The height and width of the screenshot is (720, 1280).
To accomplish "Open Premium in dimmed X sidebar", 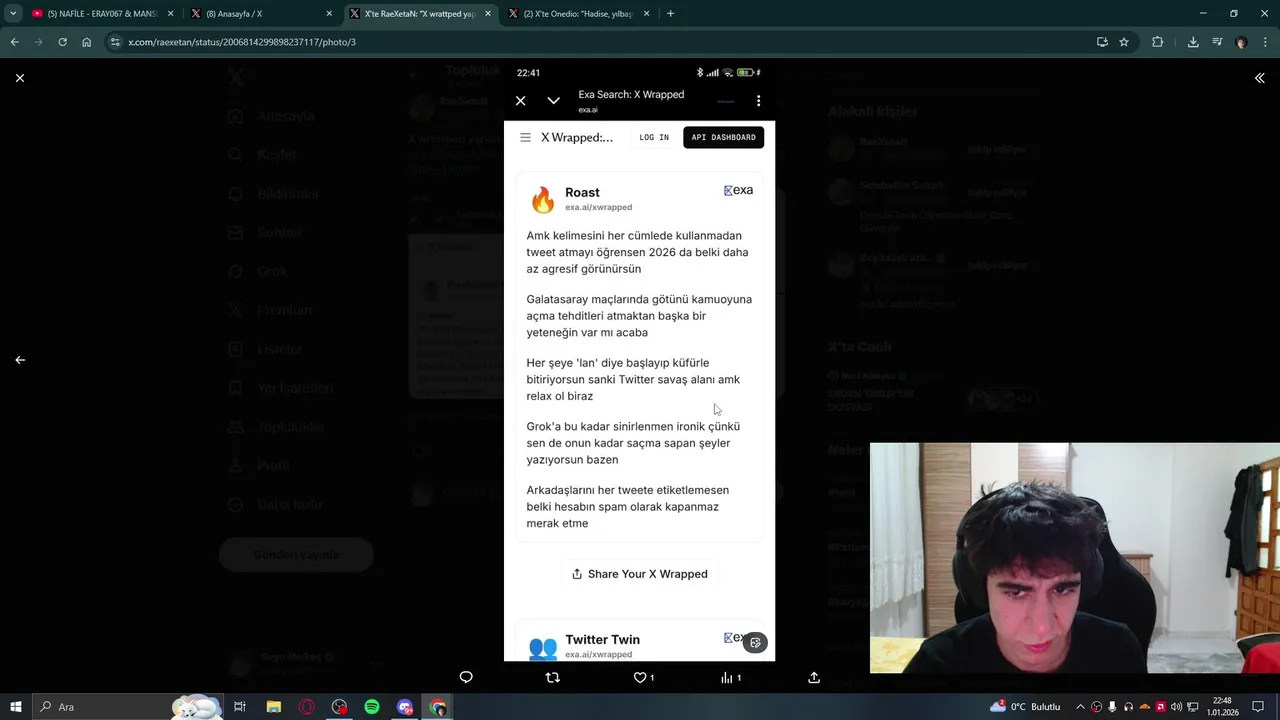I will pos(271,310).
